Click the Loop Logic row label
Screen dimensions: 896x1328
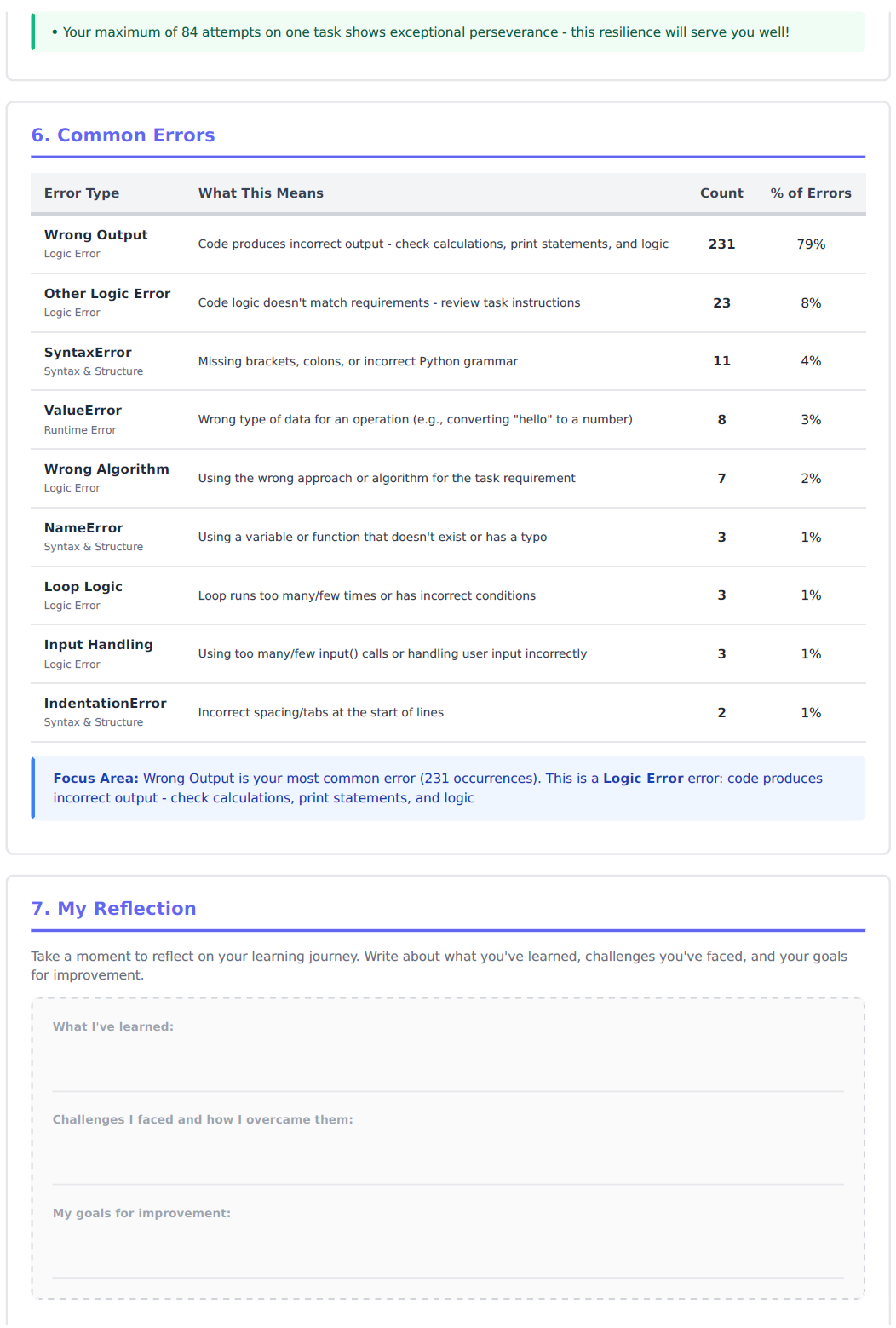click(x=83, y=587)
